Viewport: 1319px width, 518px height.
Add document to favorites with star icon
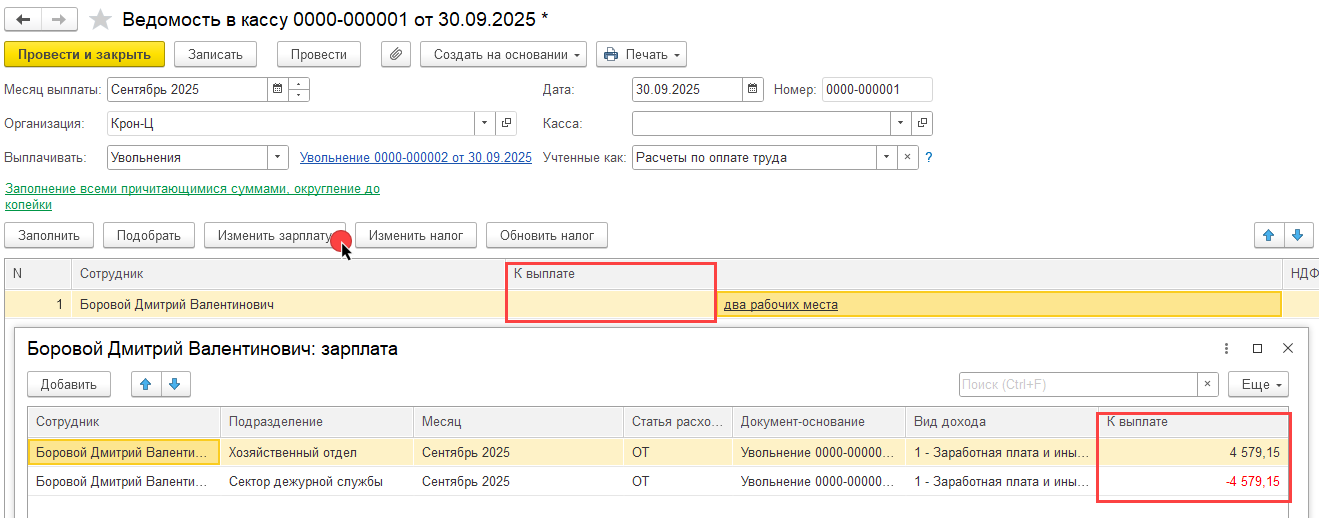[100, 20]
